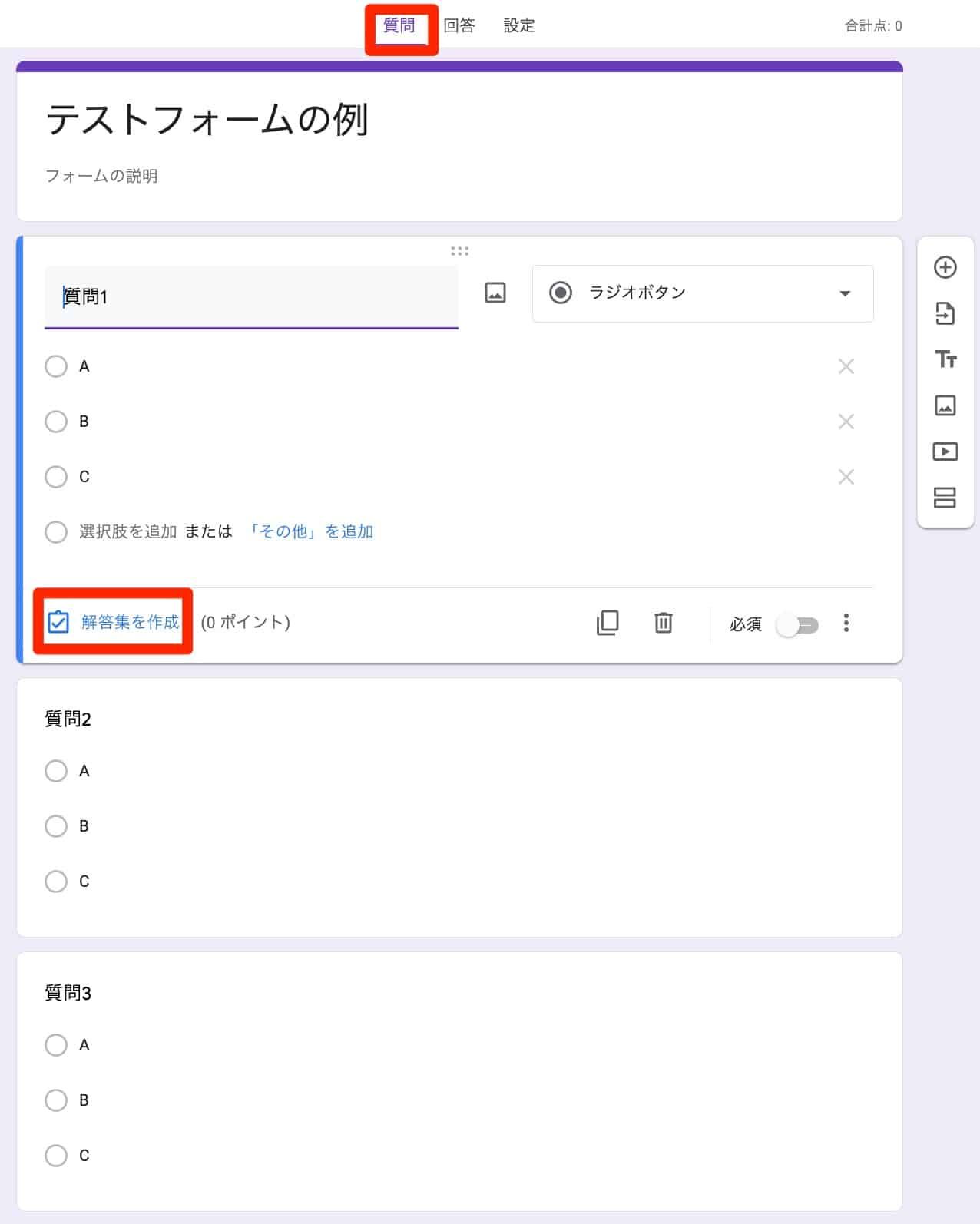980x1224 pixels.
Task: Click the 質問3 question title
Action: (x=68, y=993)
